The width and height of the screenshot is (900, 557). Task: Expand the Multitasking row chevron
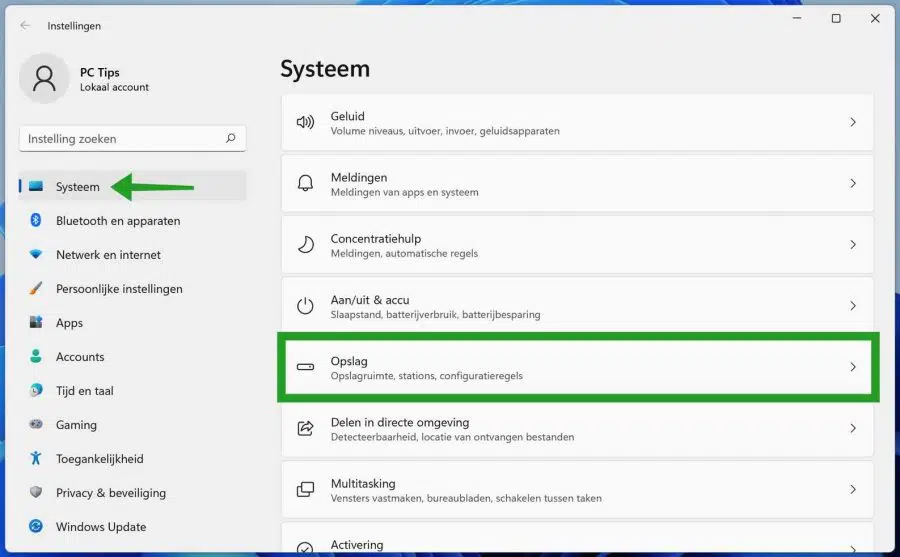[x=853, y=489]
